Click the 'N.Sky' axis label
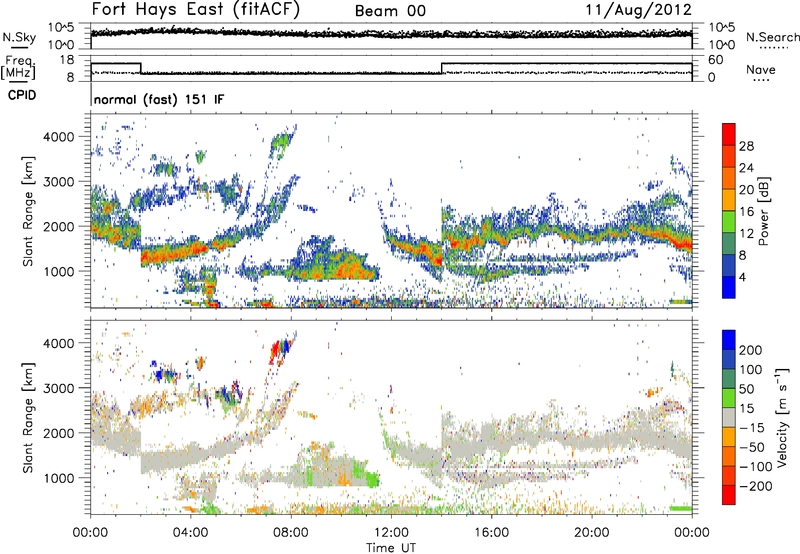This screenshot has width=800, height=554. [x=19, y=37]
